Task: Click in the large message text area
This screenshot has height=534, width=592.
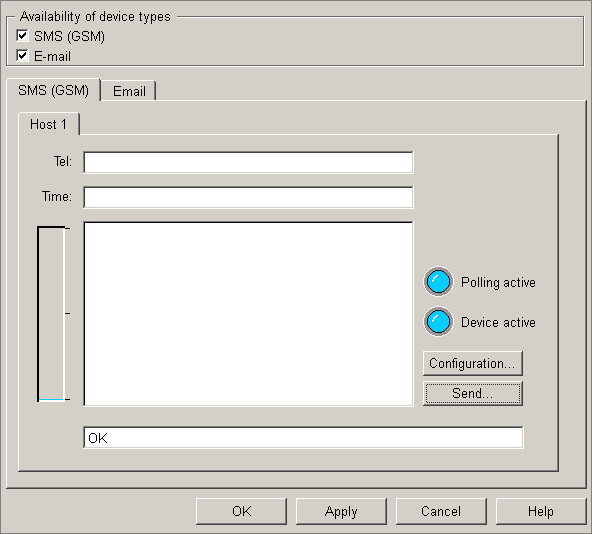Action: (x=248, y=314)
